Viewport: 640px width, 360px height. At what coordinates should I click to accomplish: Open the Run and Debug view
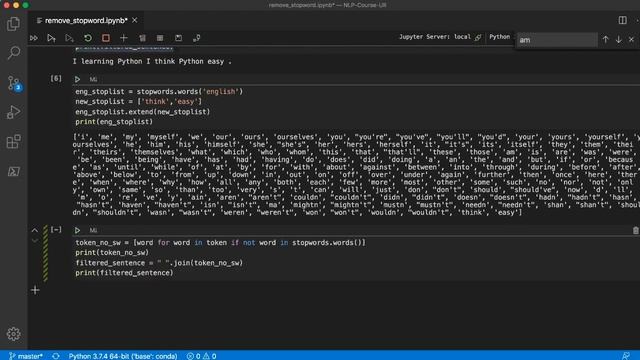pyautogui.click(x=13, y=112)
